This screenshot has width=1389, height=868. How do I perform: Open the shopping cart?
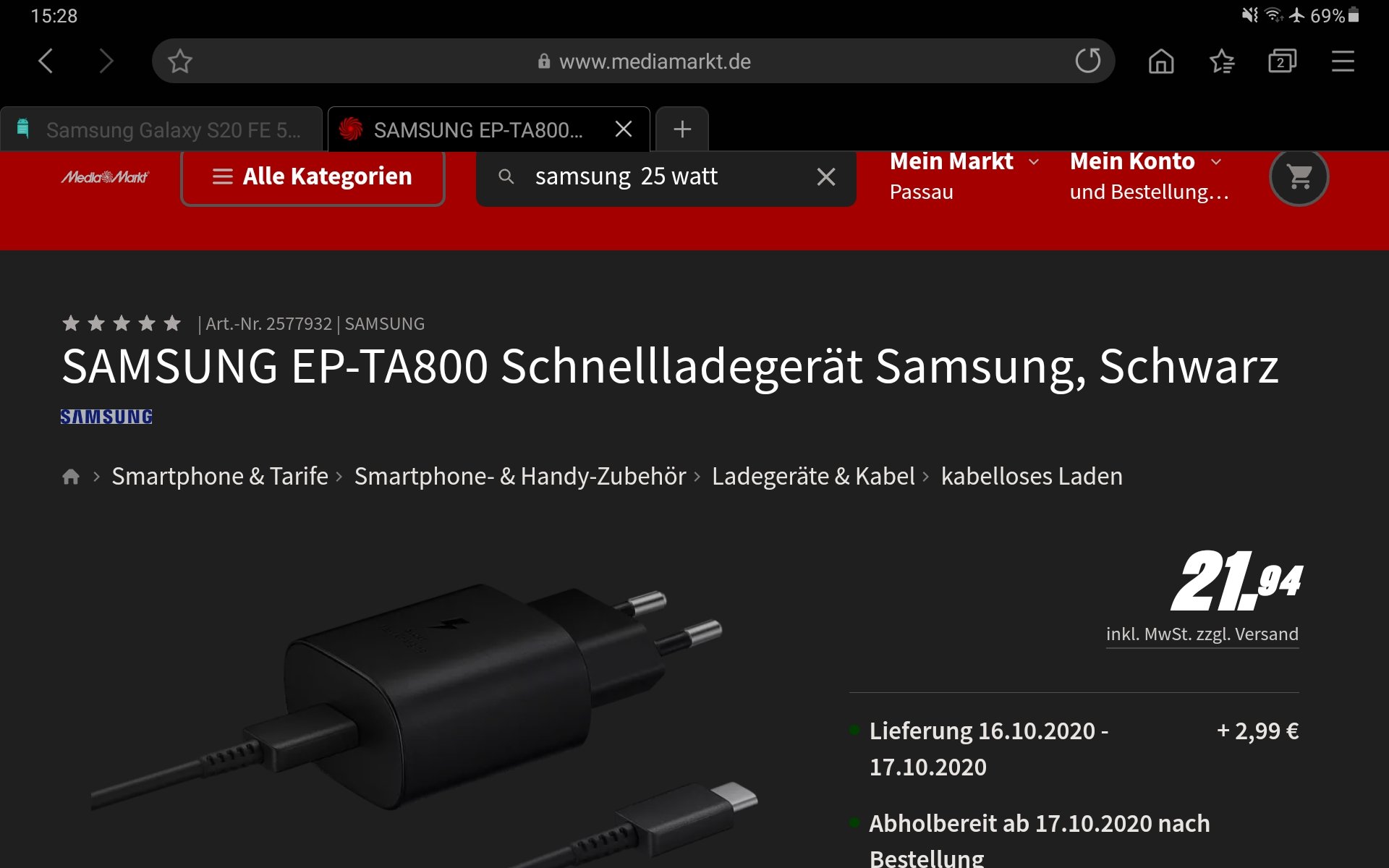click(x=1299, y=176)
